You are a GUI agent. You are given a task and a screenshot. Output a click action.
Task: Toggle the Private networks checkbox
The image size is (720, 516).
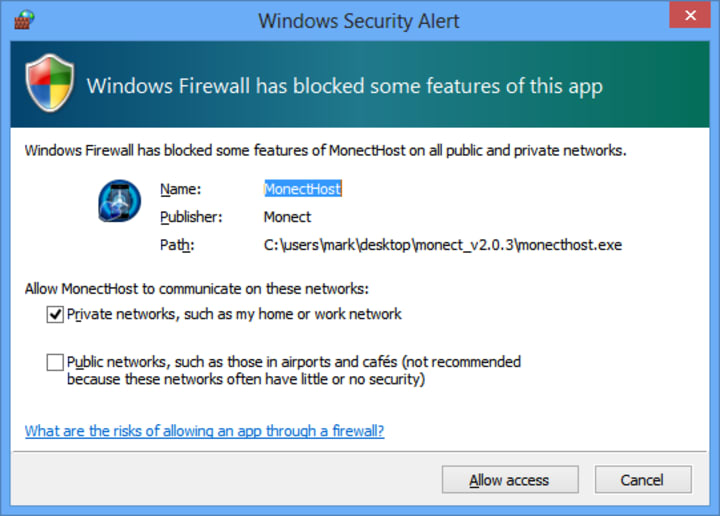click(54, 315)
